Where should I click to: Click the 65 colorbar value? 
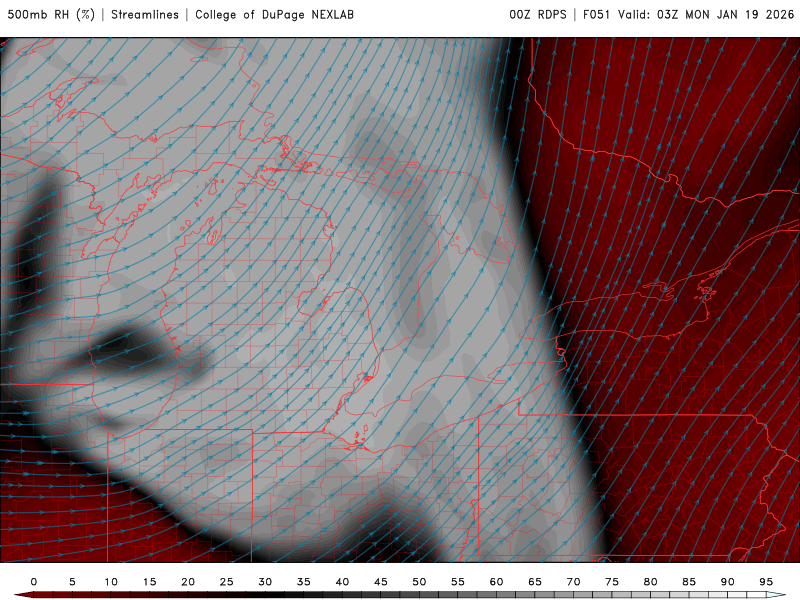[535, 582]
